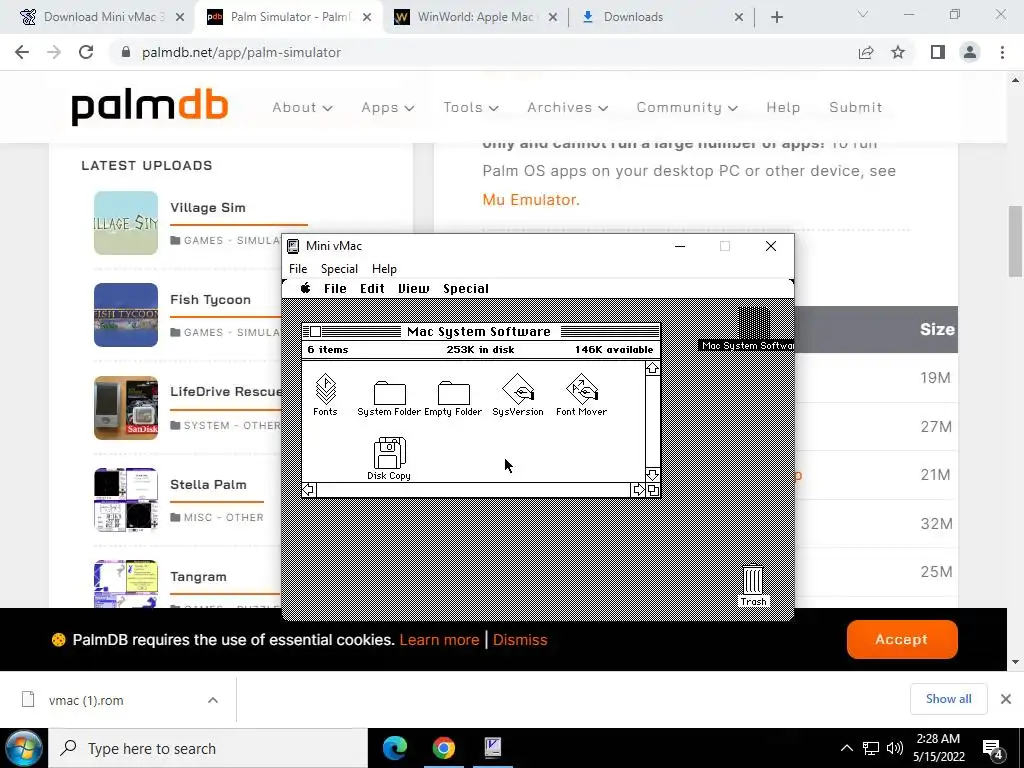Accept PalmDB cookies

(x=902, y=639)
